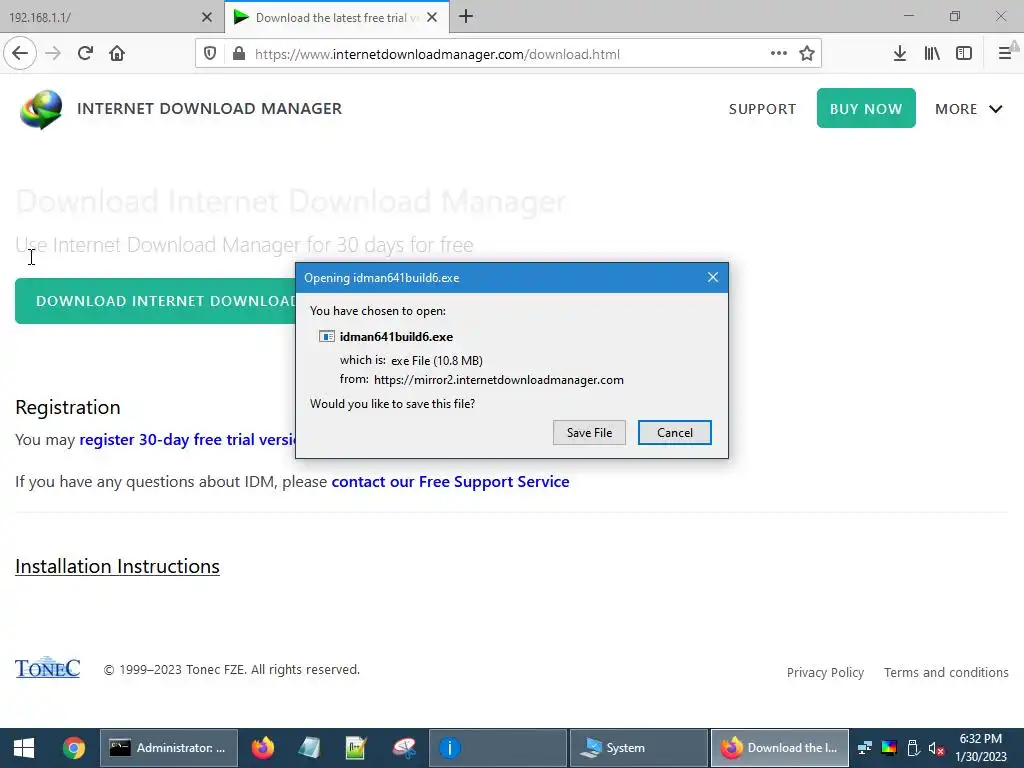Close the 192.168.1.1 tab
This screenshot has height=768, width=1024.
206,18
